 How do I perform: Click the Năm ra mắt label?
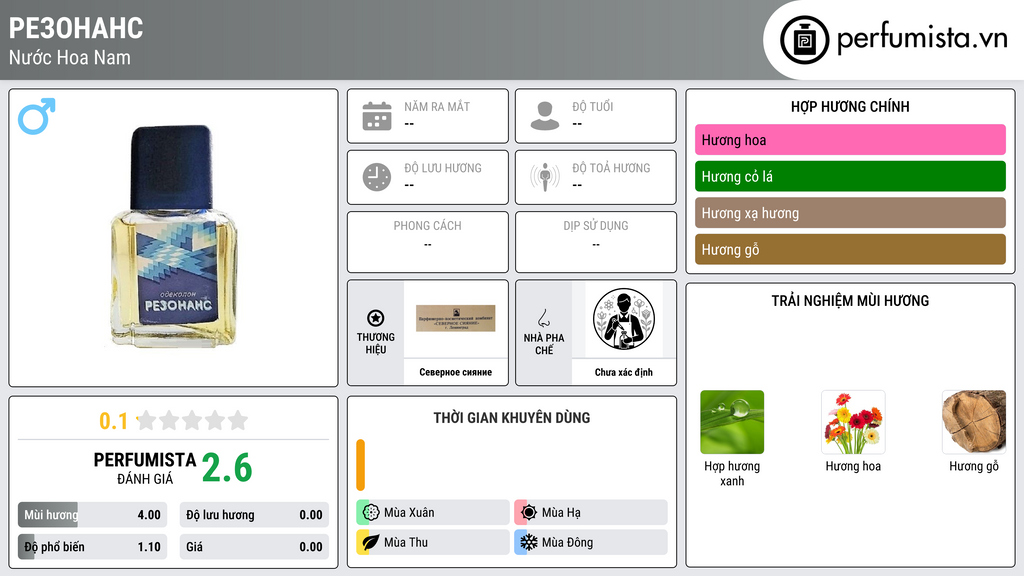tap(437, 106)
